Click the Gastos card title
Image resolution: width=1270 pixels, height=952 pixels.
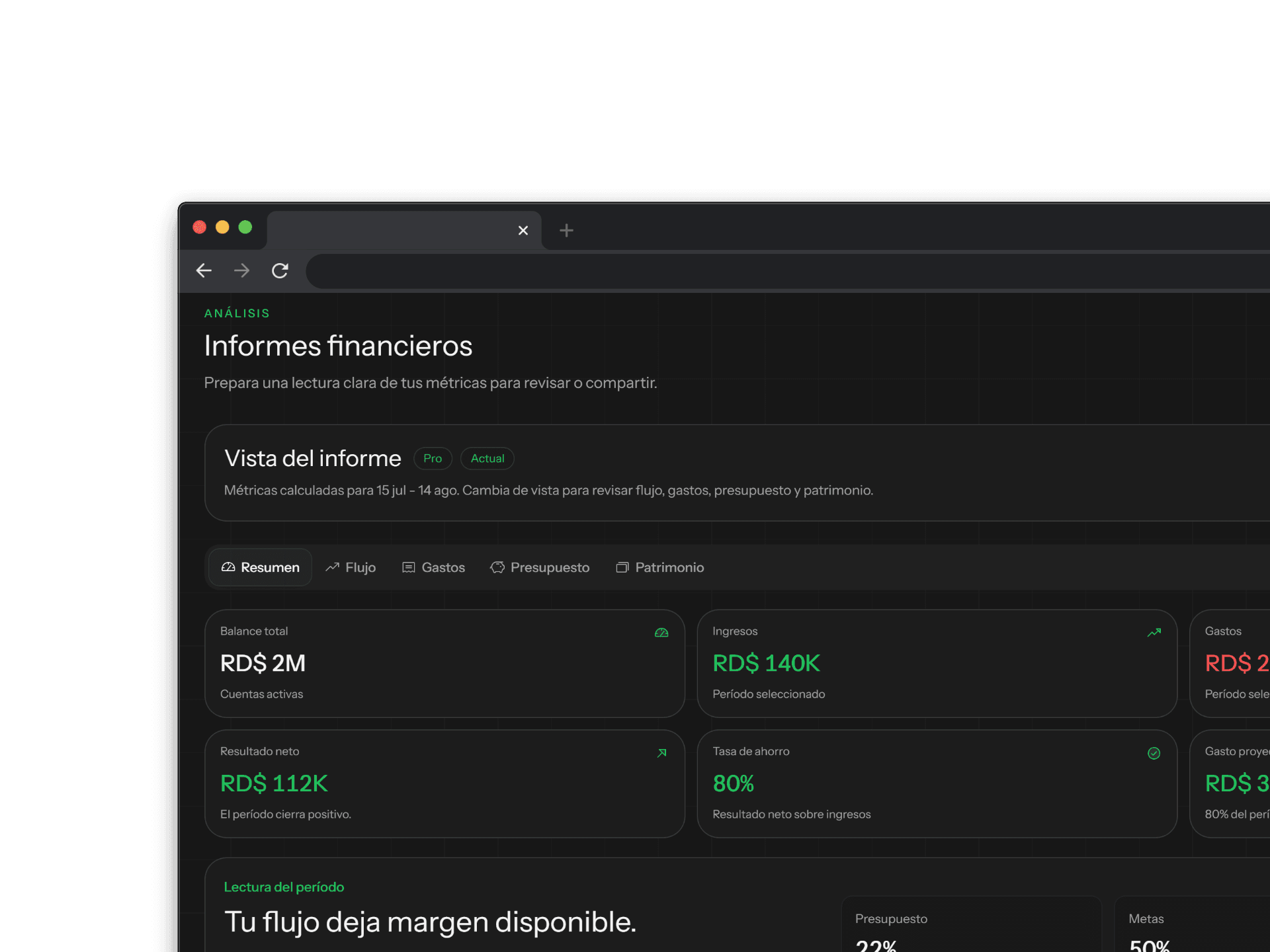[1223, 631]
